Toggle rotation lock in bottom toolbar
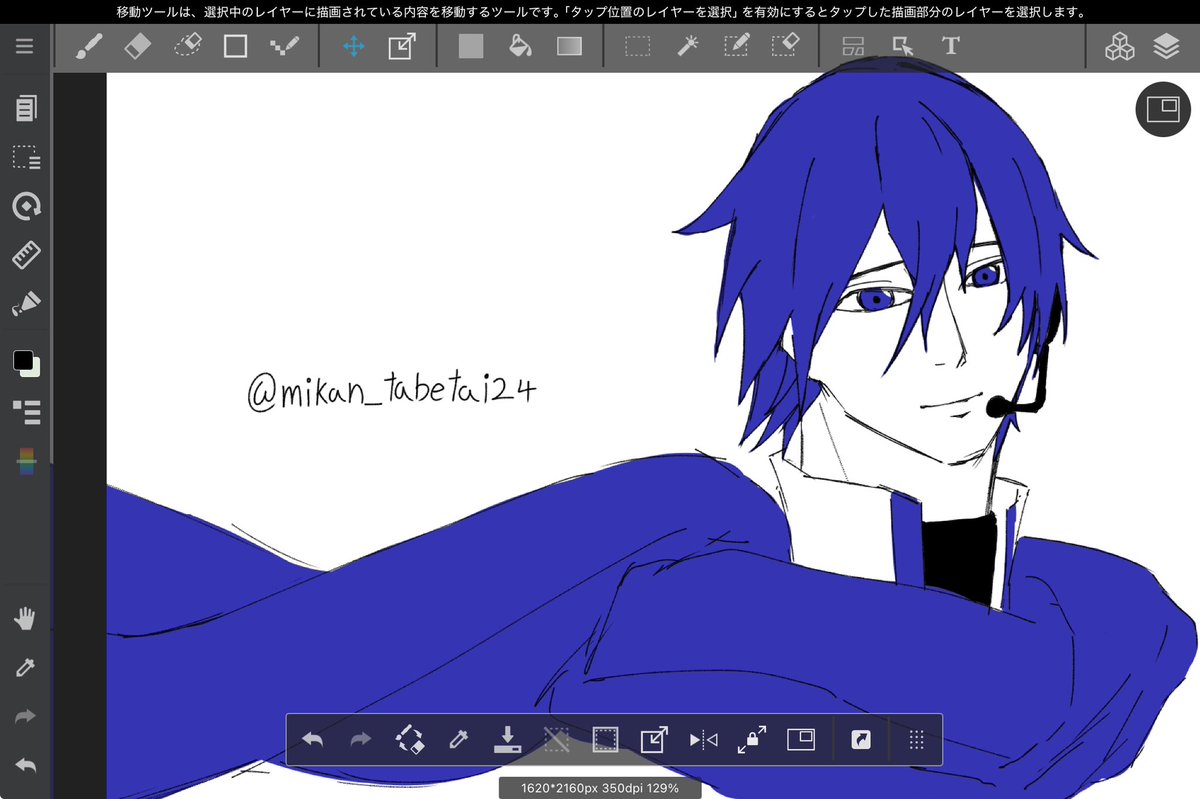1200x799 pixels. tap(750, 739)
